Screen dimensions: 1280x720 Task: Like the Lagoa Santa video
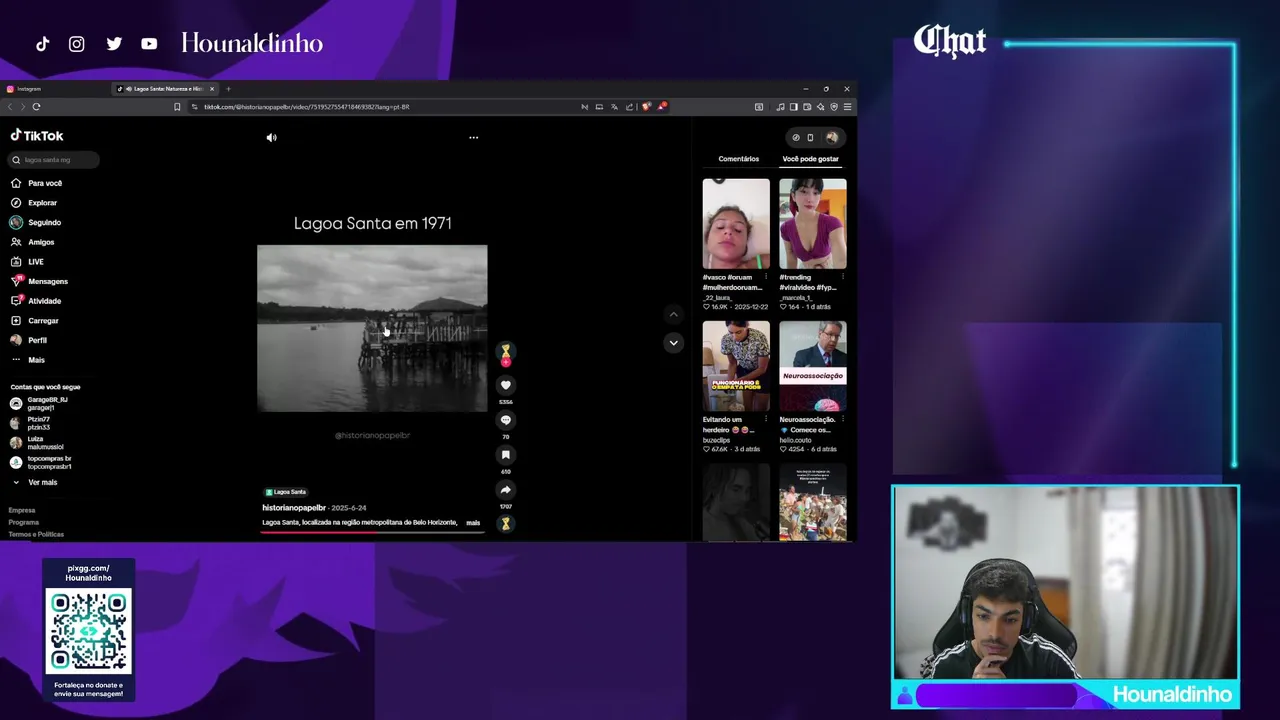pyautogui.click(x=505, y=385)
